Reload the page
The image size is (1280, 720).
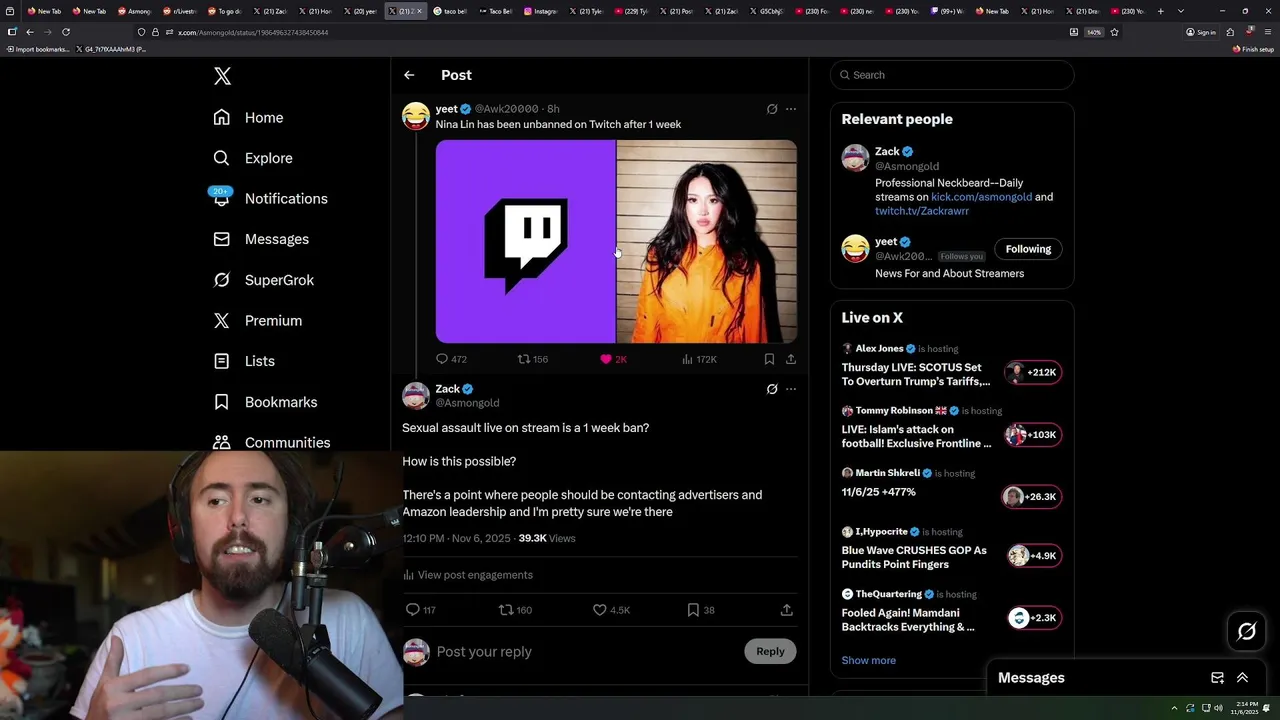tap(66, 32)
